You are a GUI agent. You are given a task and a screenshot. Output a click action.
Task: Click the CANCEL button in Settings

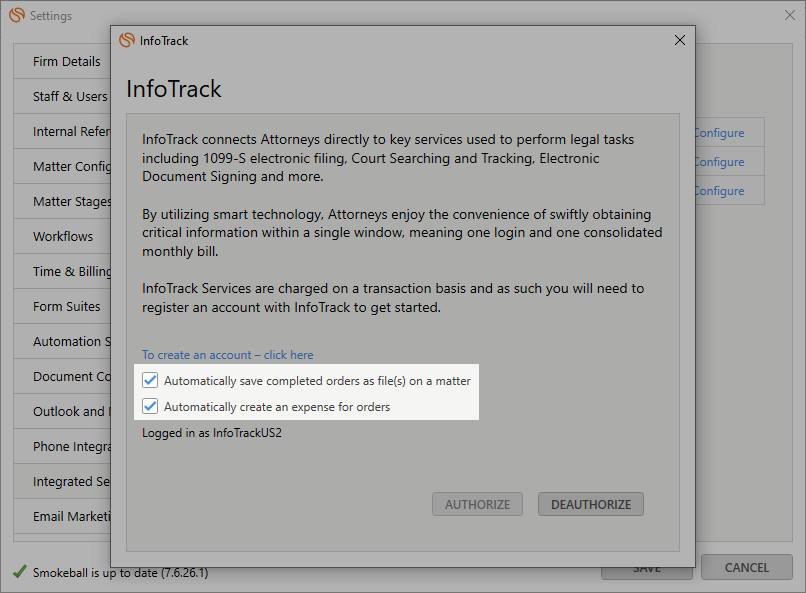click(x=746, y=567)
